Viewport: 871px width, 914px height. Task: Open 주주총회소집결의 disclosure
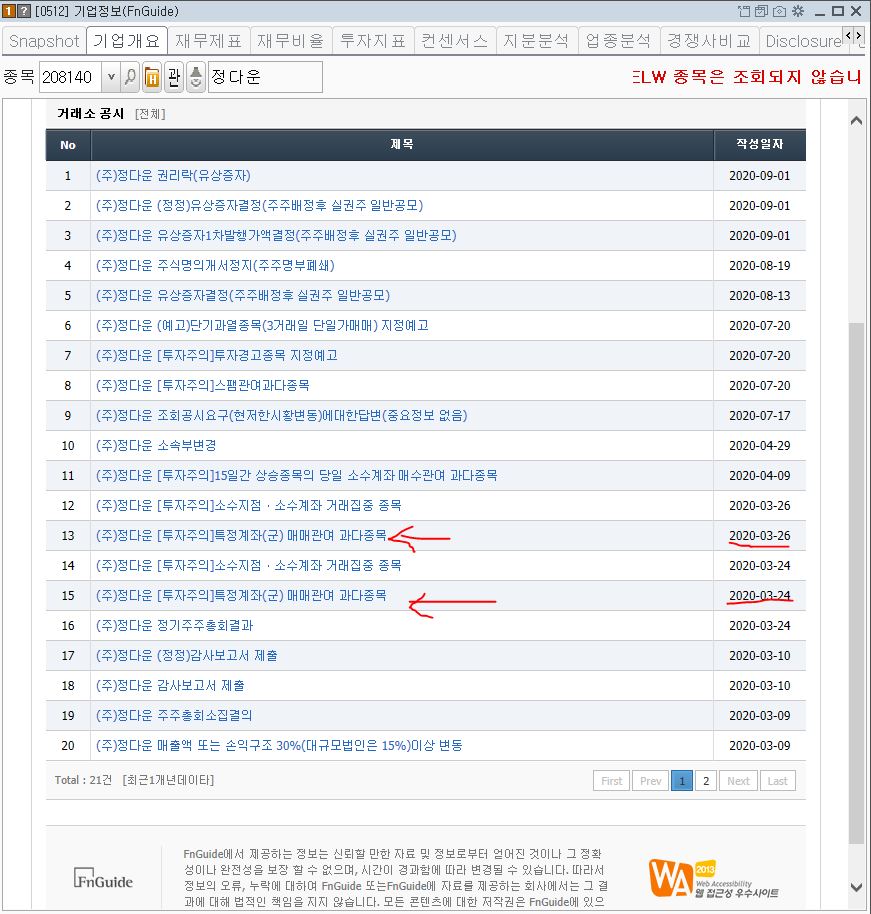174,715
